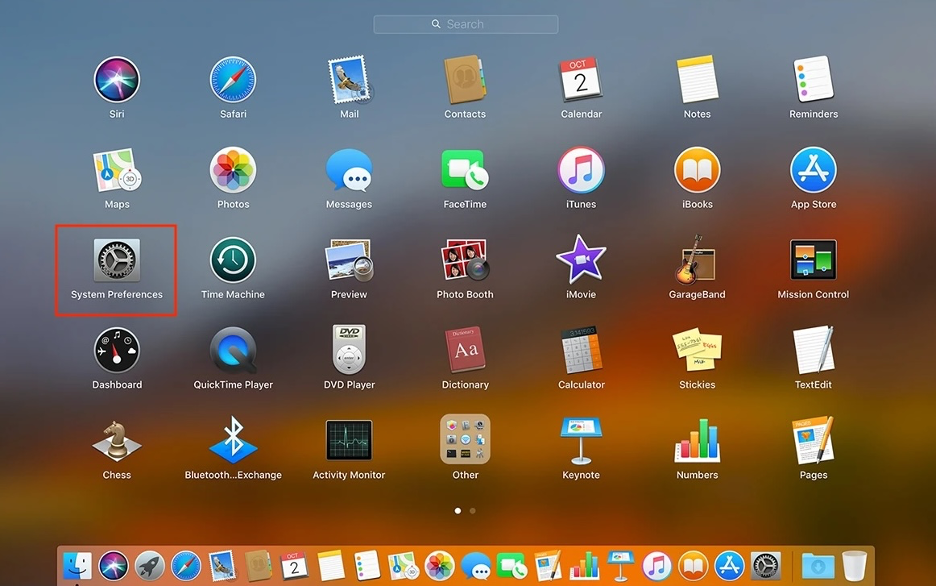Launch Photo Booth

[465, 260]
